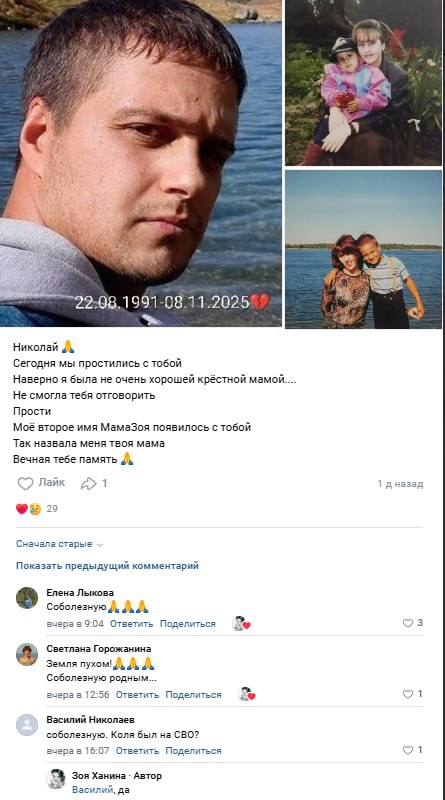Reply to Елена Лыкова's comment
445x800 pixels.
[x=131, y=623]
